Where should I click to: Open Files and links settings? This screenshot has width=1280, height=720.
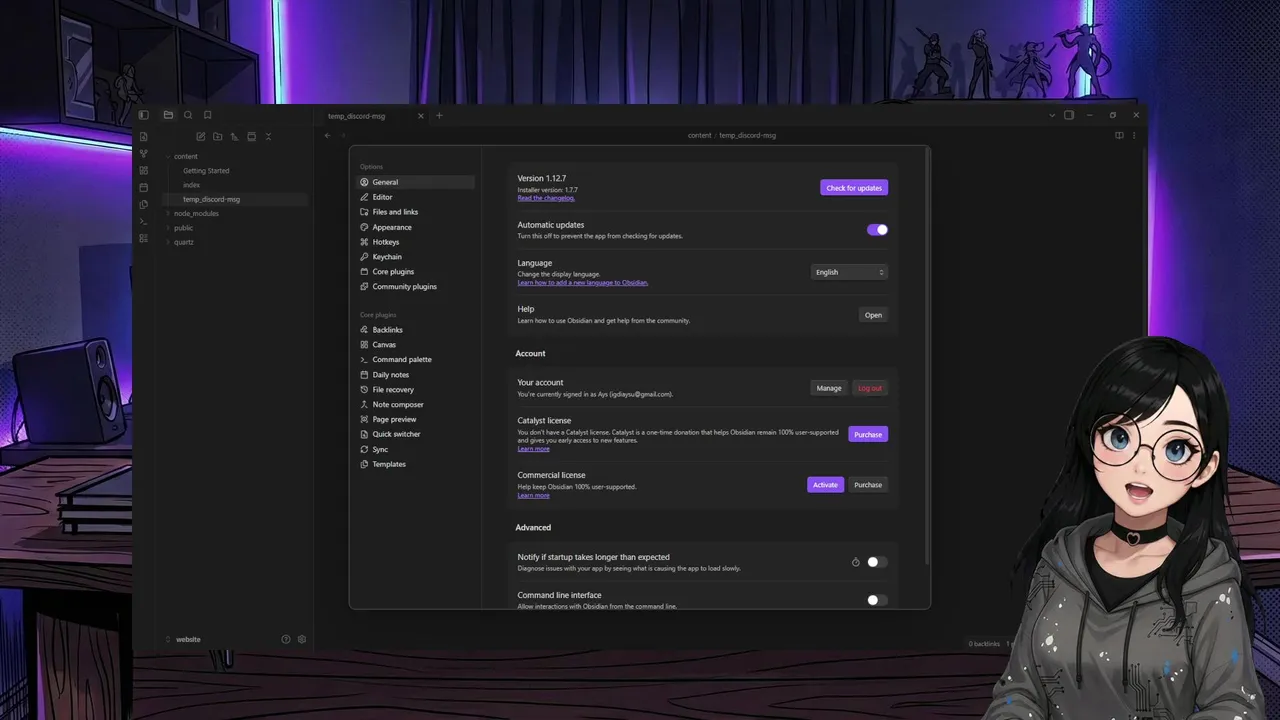tap(415, 212)
